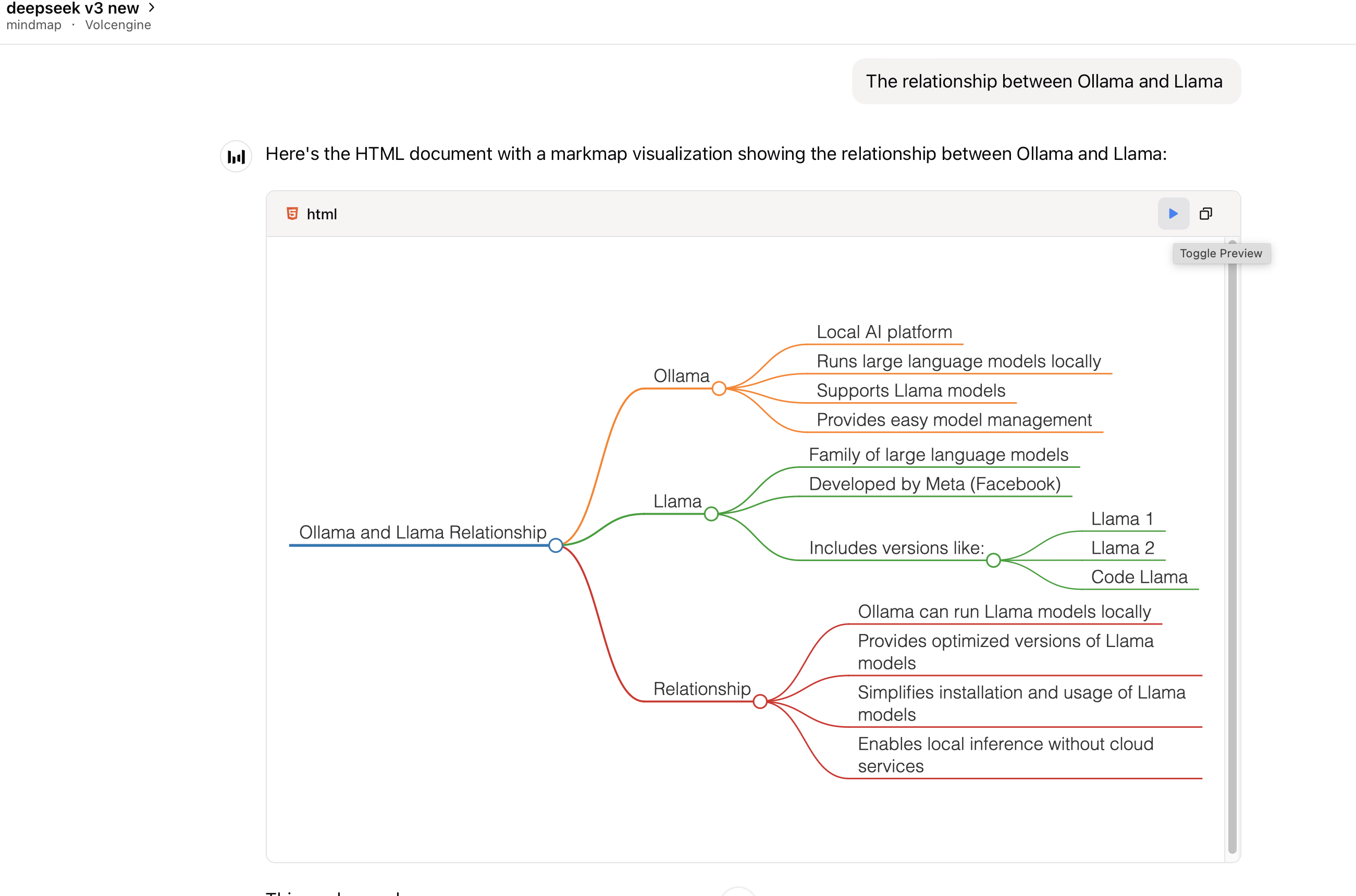The height and width of the screenshot is (896, 1356).
Task: Collapse the Relationship node circle
Action: tap(759, 701)
